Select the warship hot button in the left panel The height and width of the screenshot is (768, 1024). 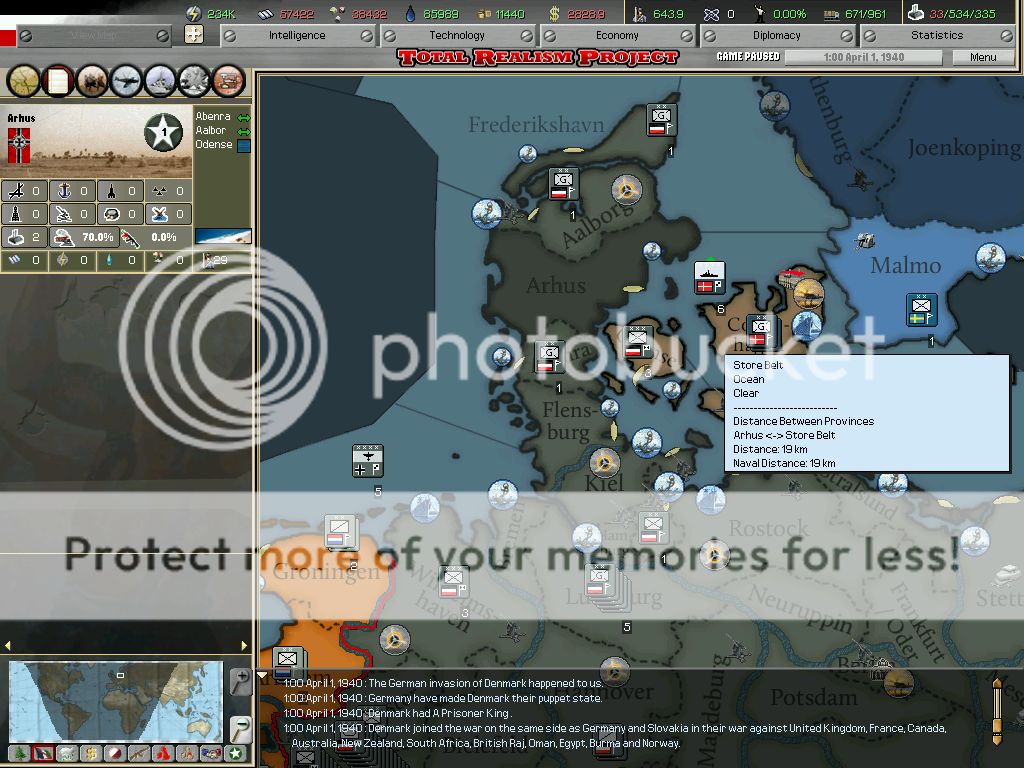[x=161, y=80]
